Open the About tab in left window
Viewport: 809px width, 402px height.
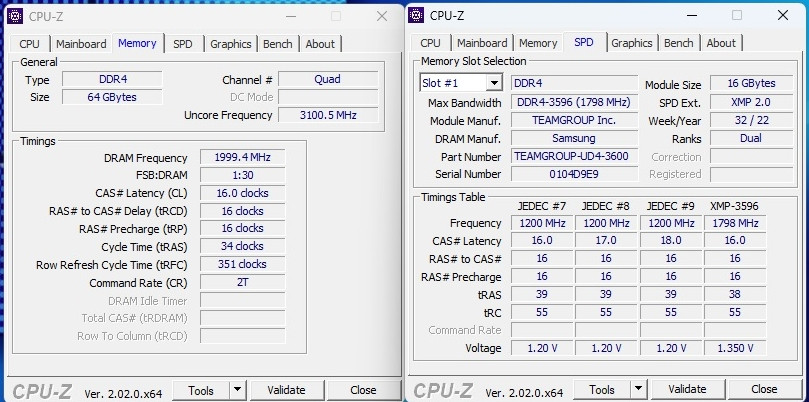320,44
